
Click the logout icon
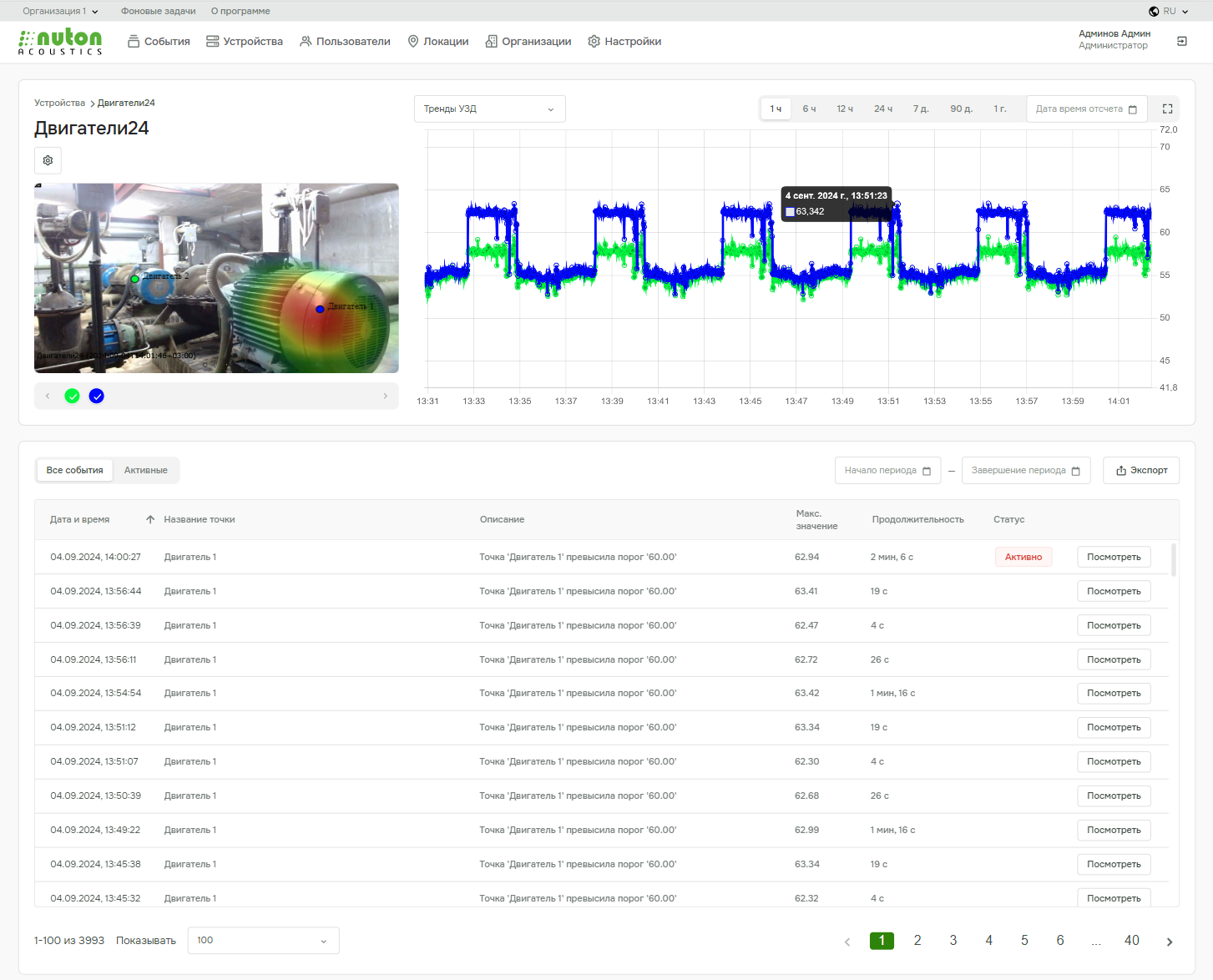point(1181,41)
